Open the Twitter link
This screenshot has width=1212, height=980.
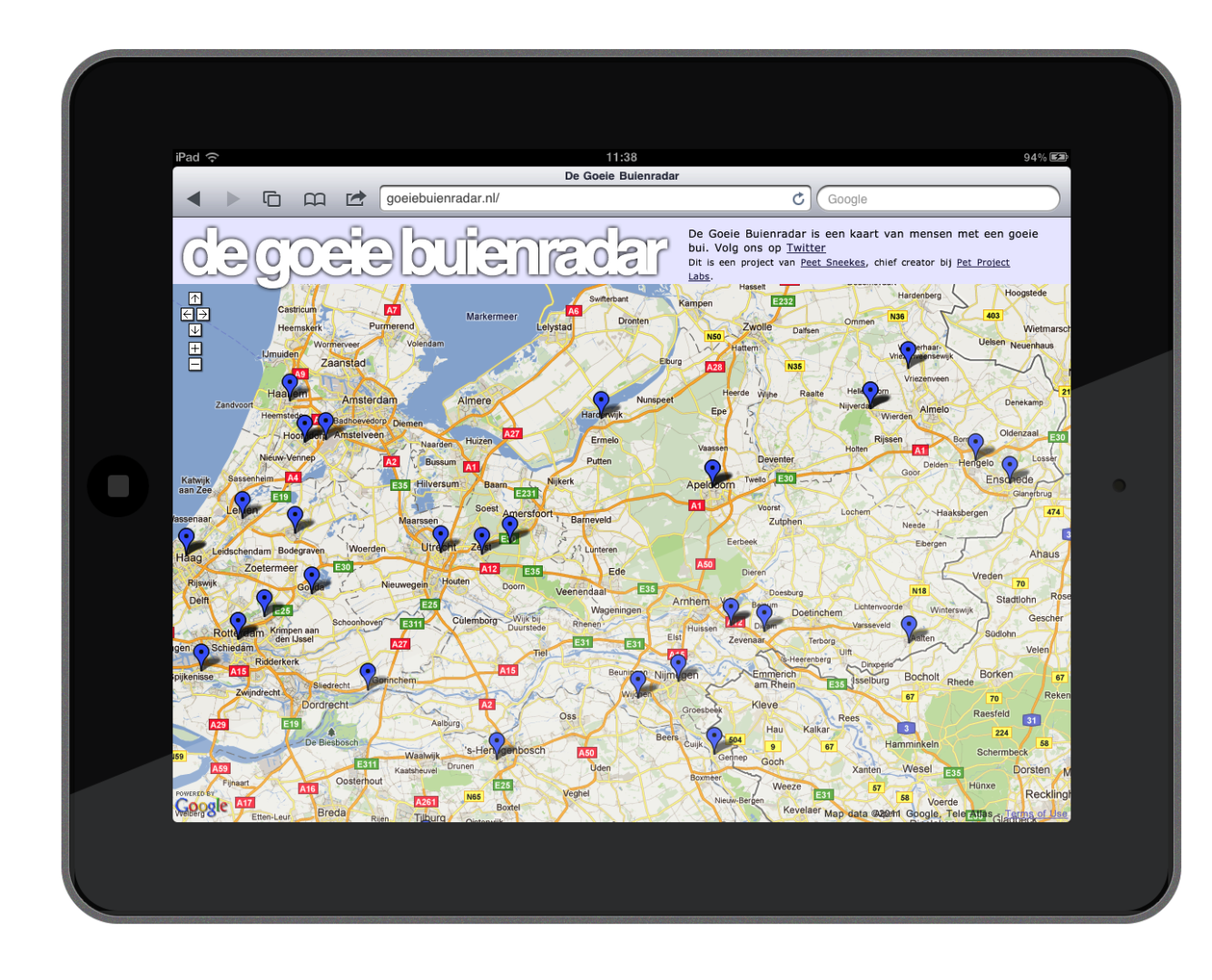coord(805,248)
